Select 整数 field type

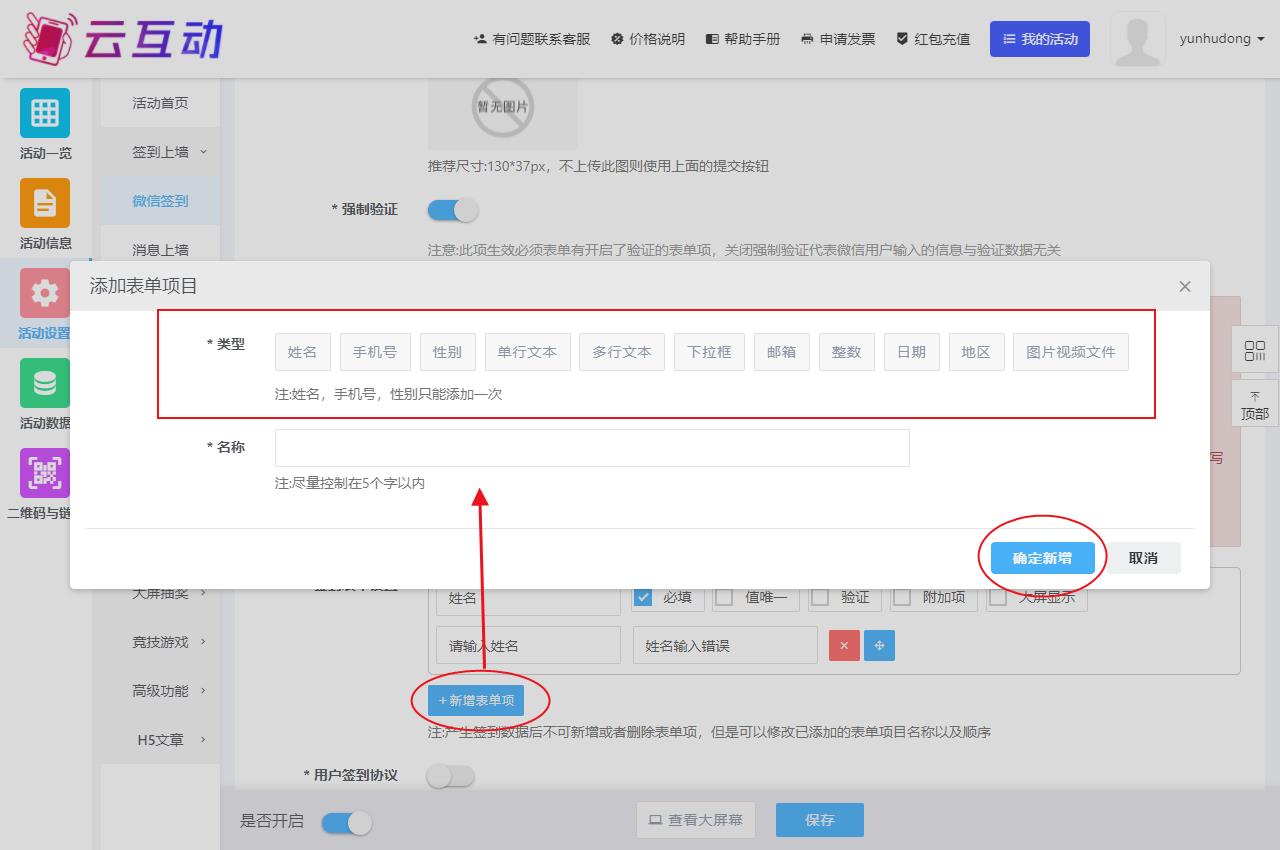(x=847, y=352)
